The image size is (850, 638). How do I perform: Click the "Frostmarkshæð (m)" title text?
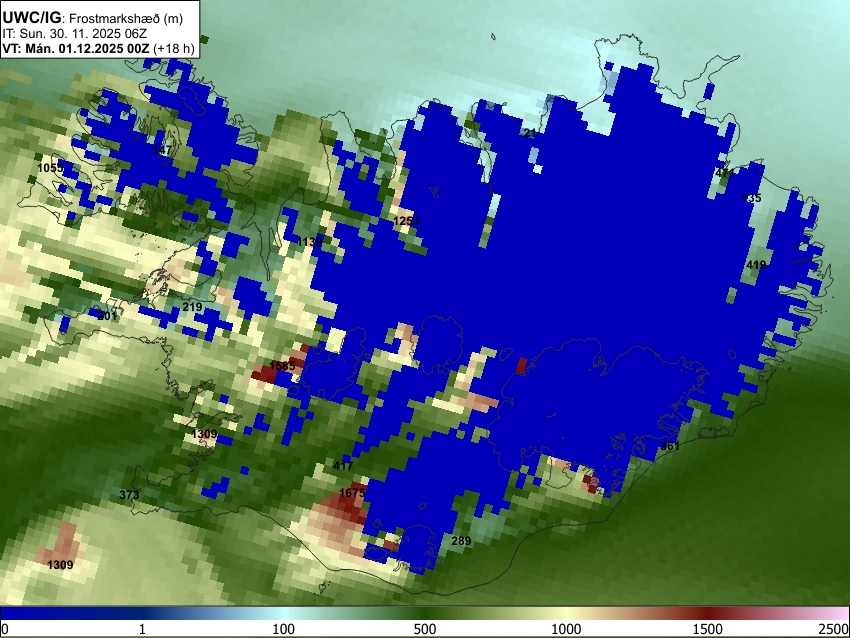coord(126,18)
